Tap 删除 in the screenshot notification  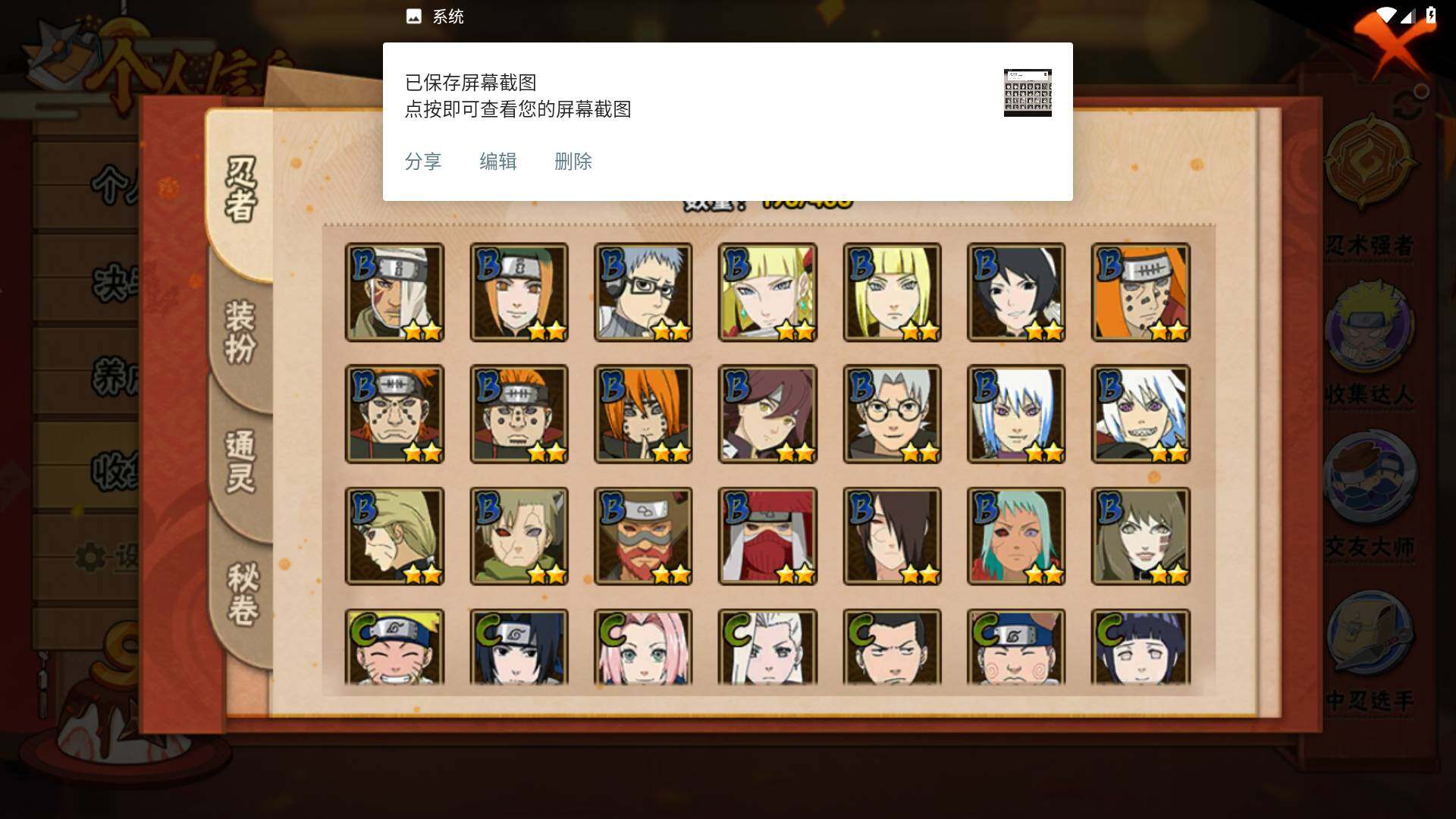pyautogui.click(x=573, y=162)
